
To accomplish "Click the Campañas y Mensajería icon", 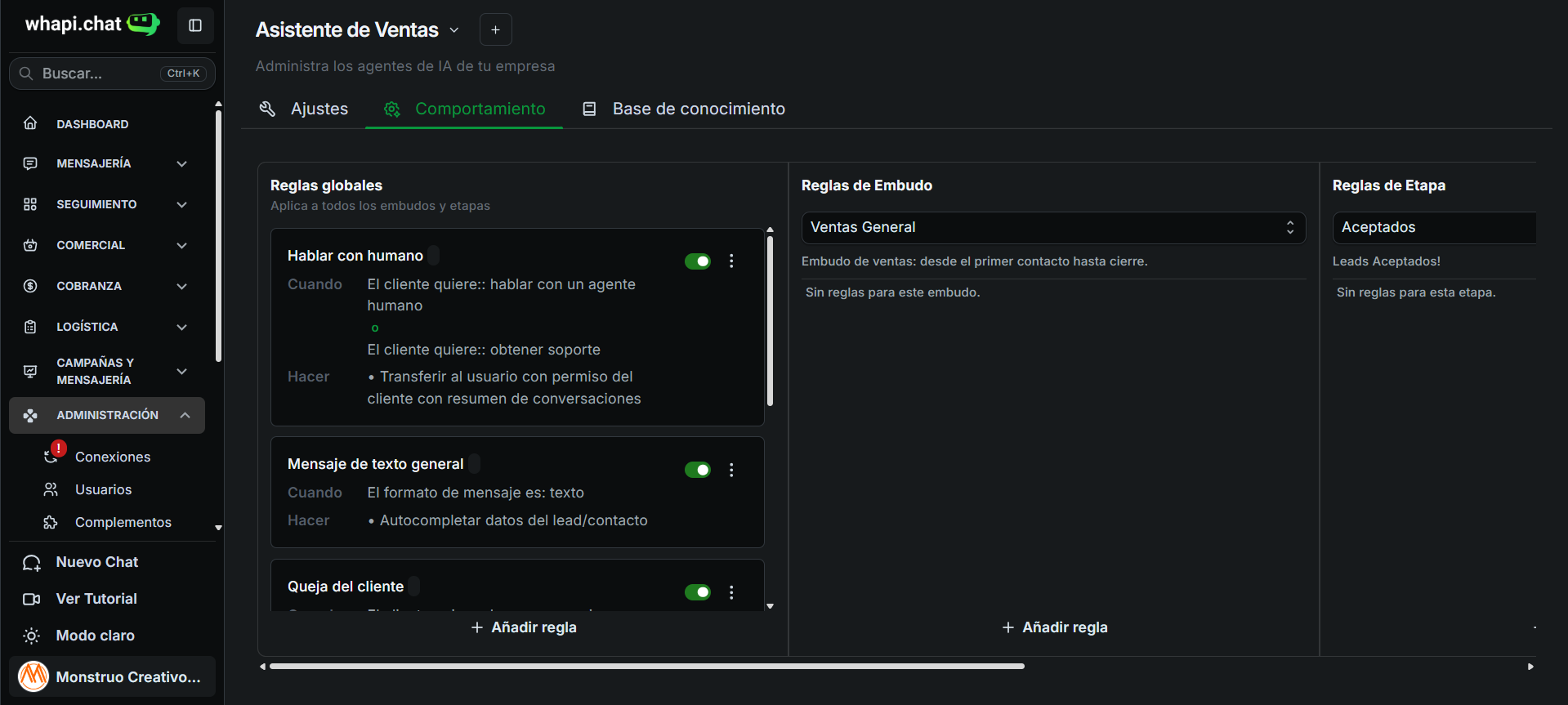I will [30, 371].
